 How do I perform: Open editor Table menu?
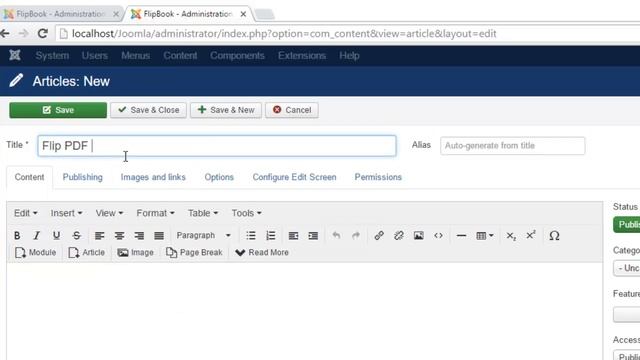202,213
